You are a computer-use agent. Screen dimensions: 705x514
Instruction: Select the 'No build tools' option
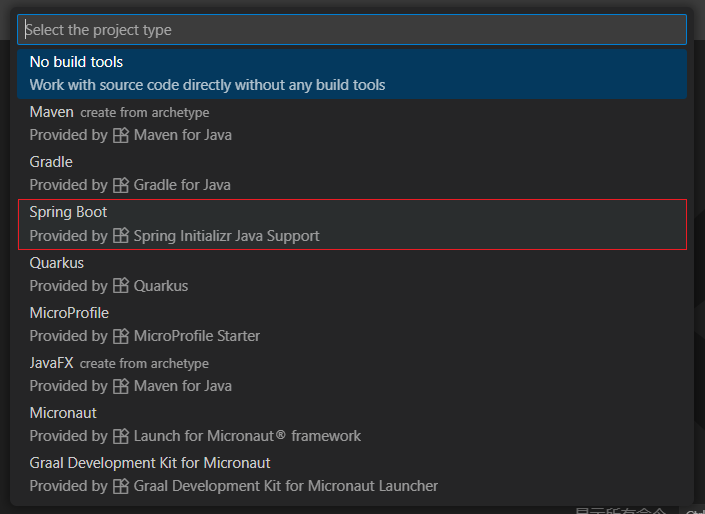352,74
